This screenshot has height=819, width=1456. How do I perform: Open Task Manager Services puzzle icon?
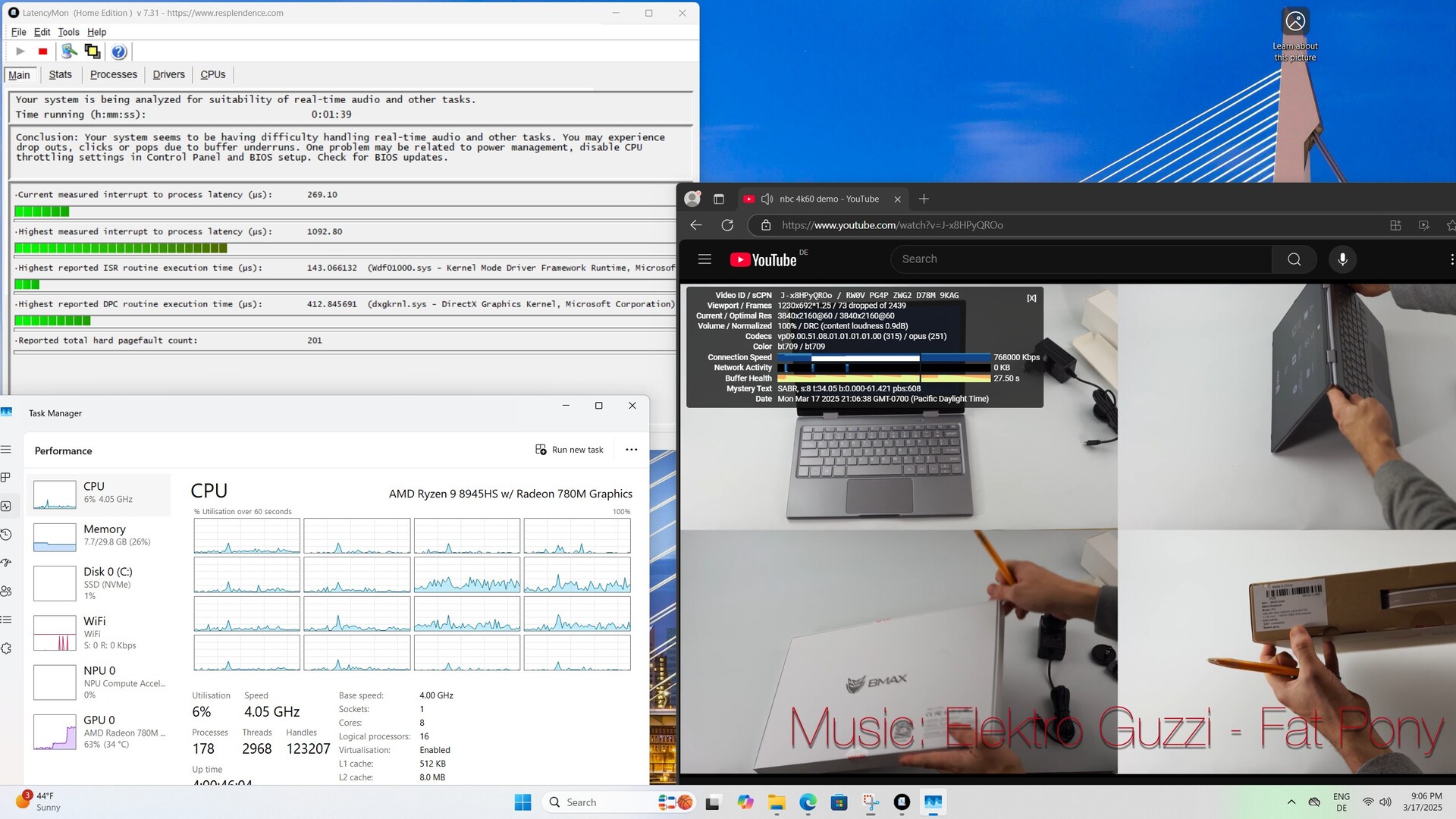(6, 648)
